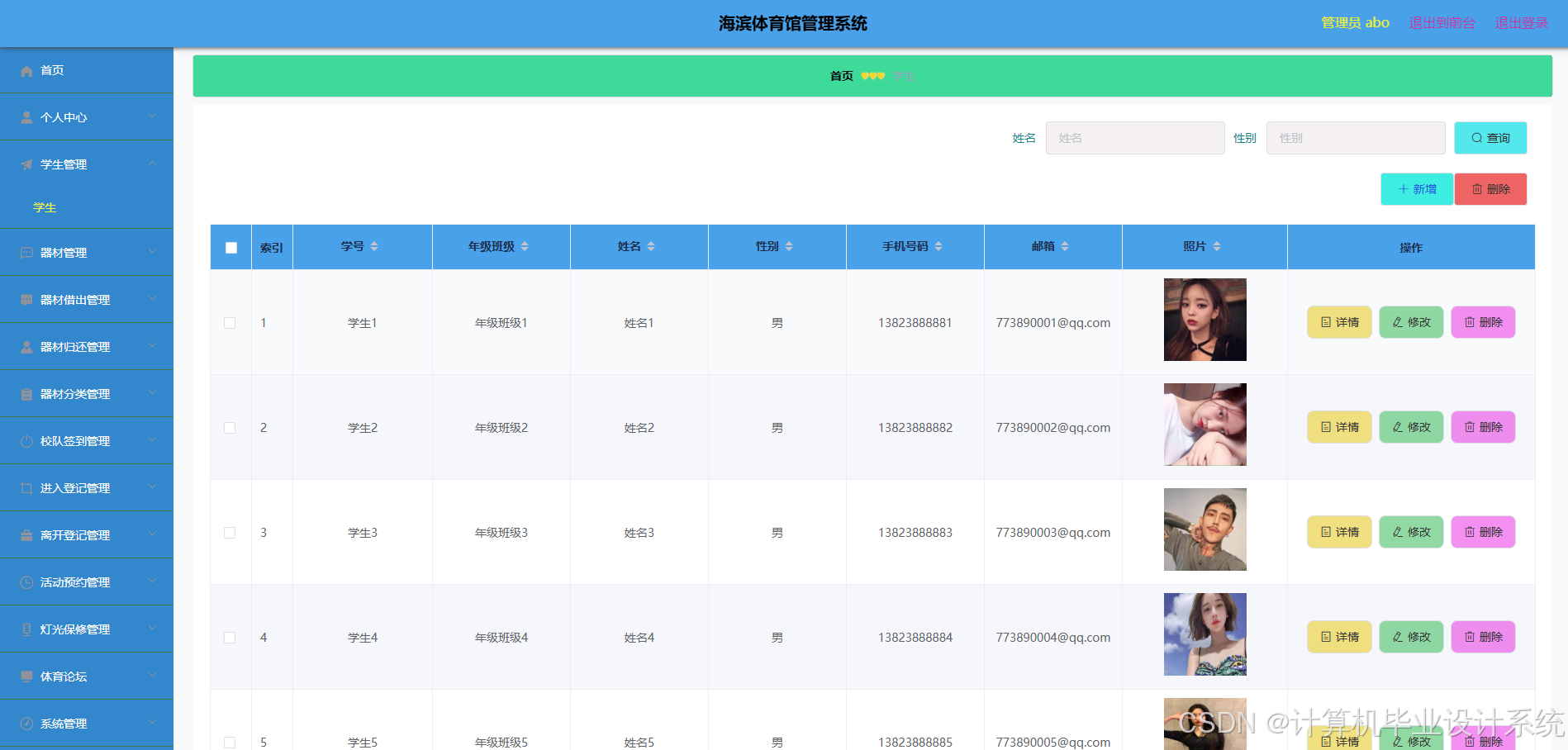
Task: Check the checkbox for row 学生4
Action: pyautogui.click(x=230, y=638)
